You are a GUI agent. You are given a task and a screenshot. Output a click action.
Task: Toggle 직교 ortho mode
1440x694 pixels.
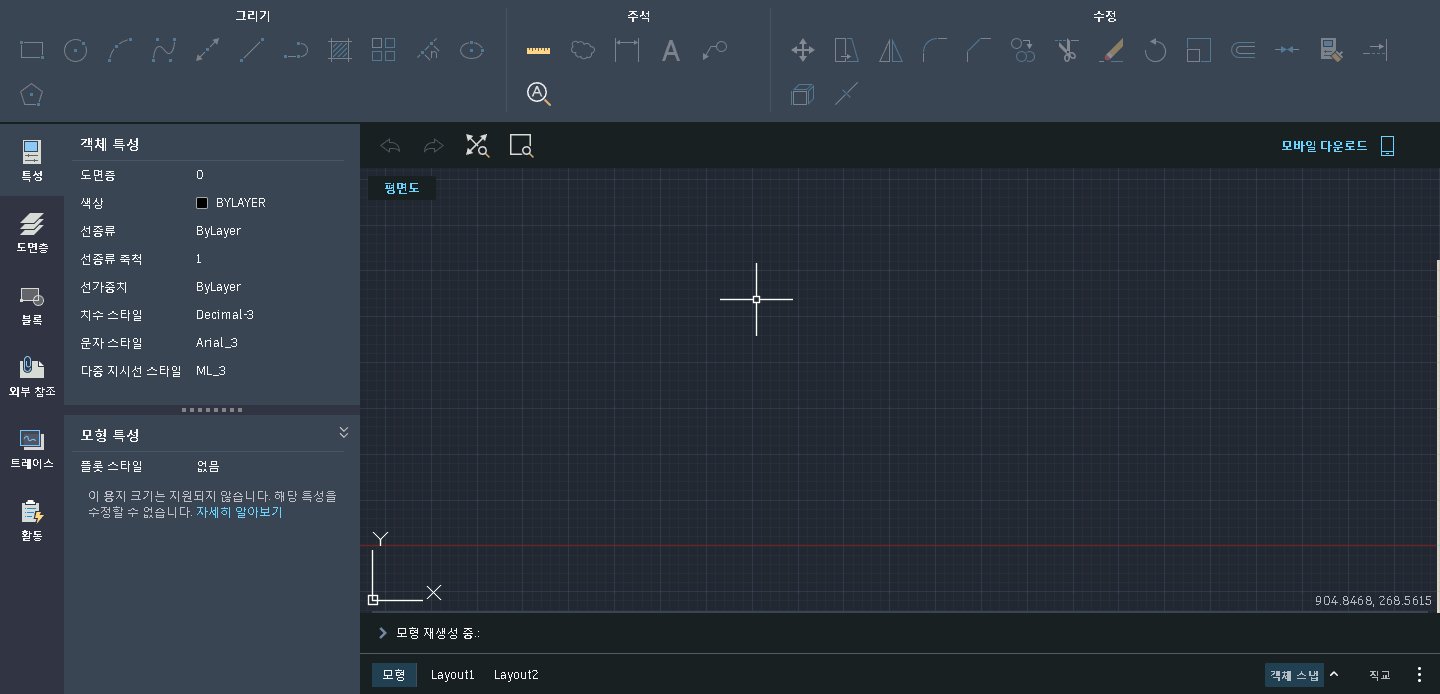tap(1380, 675)
